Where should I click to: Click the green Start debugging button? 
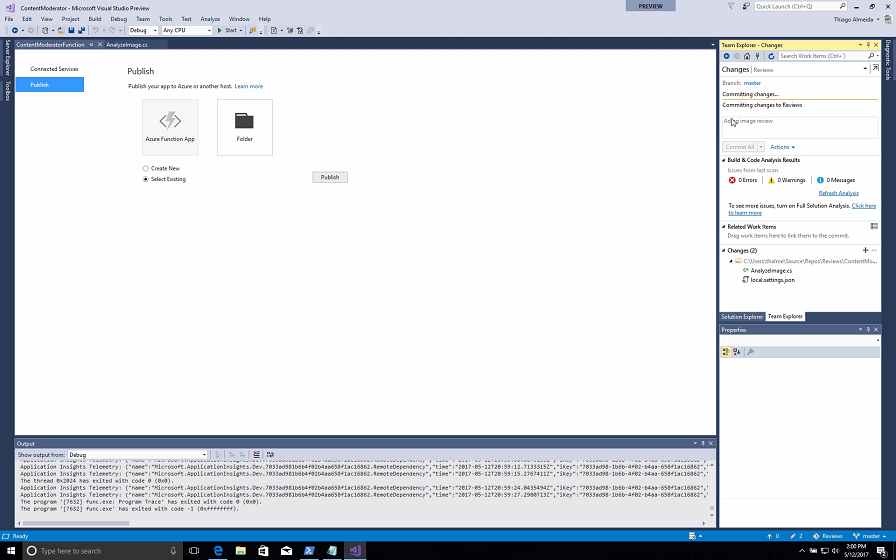pyautogui.click(x=227, y=30)
